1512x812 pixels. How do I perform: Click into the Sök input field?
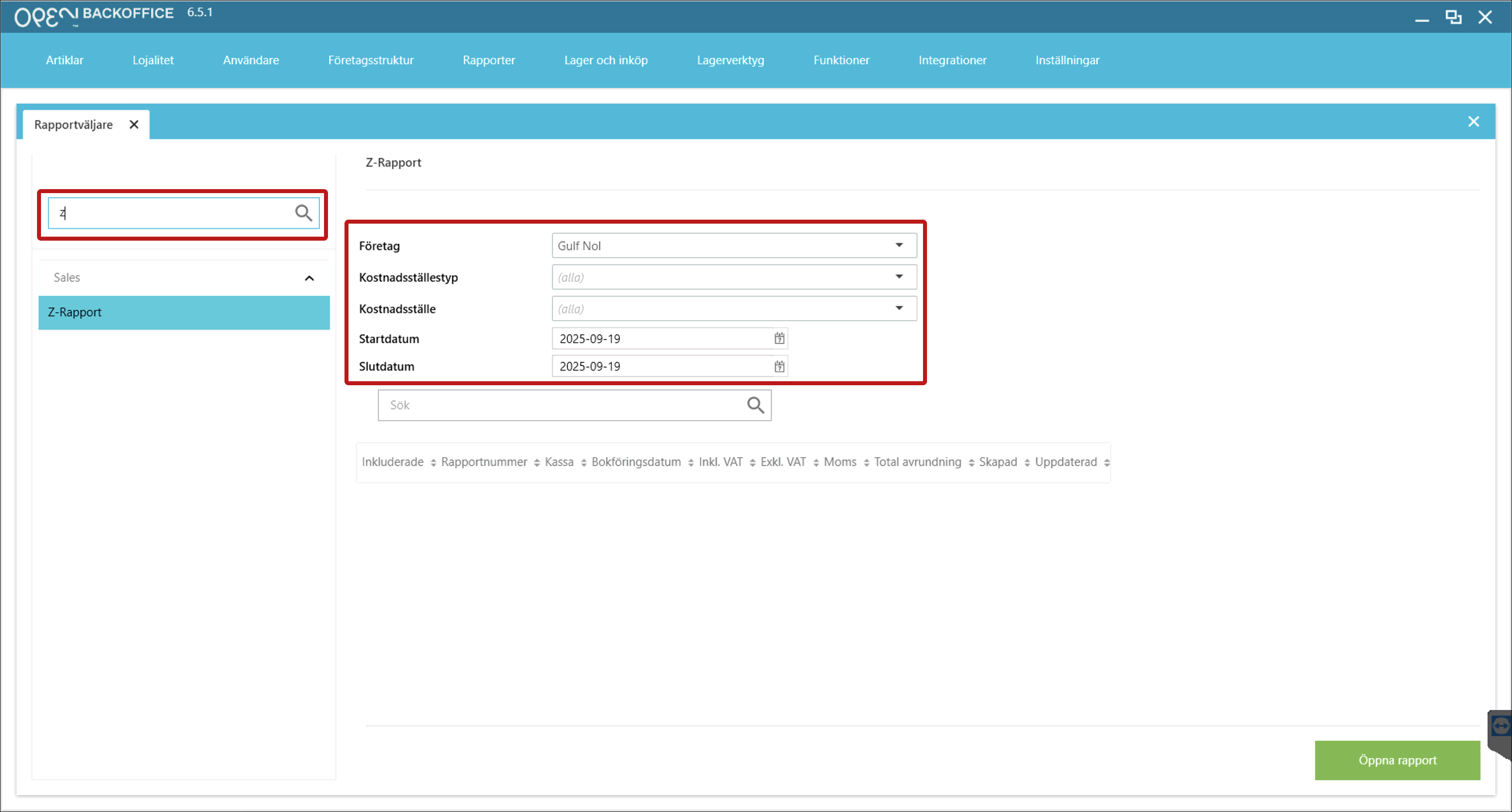click(x=557, y=405)
